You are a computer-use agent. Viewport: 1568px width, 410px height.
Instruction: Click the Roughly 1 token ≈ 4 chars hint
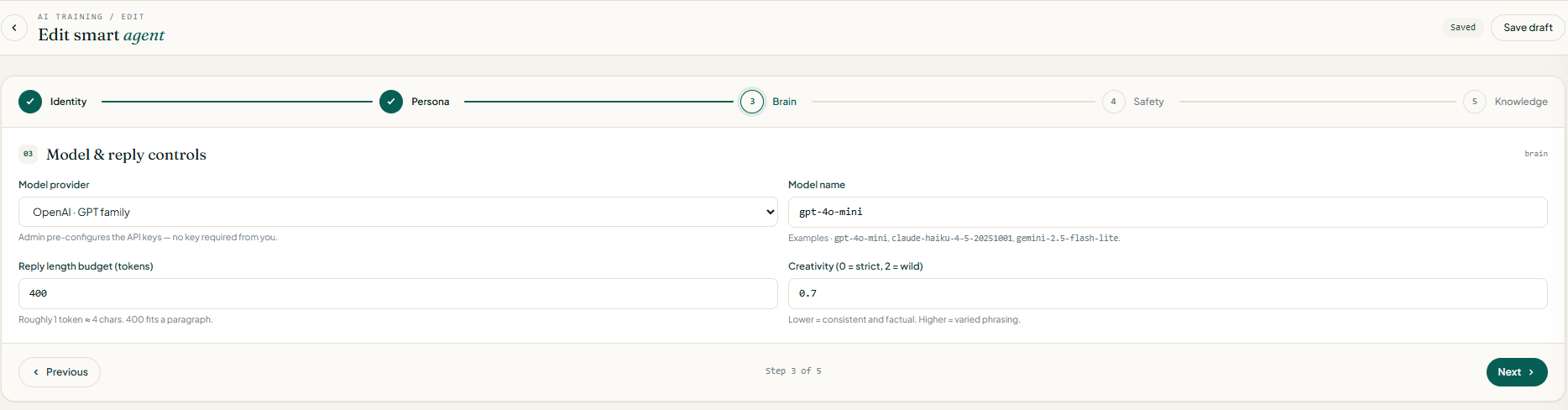116,320
